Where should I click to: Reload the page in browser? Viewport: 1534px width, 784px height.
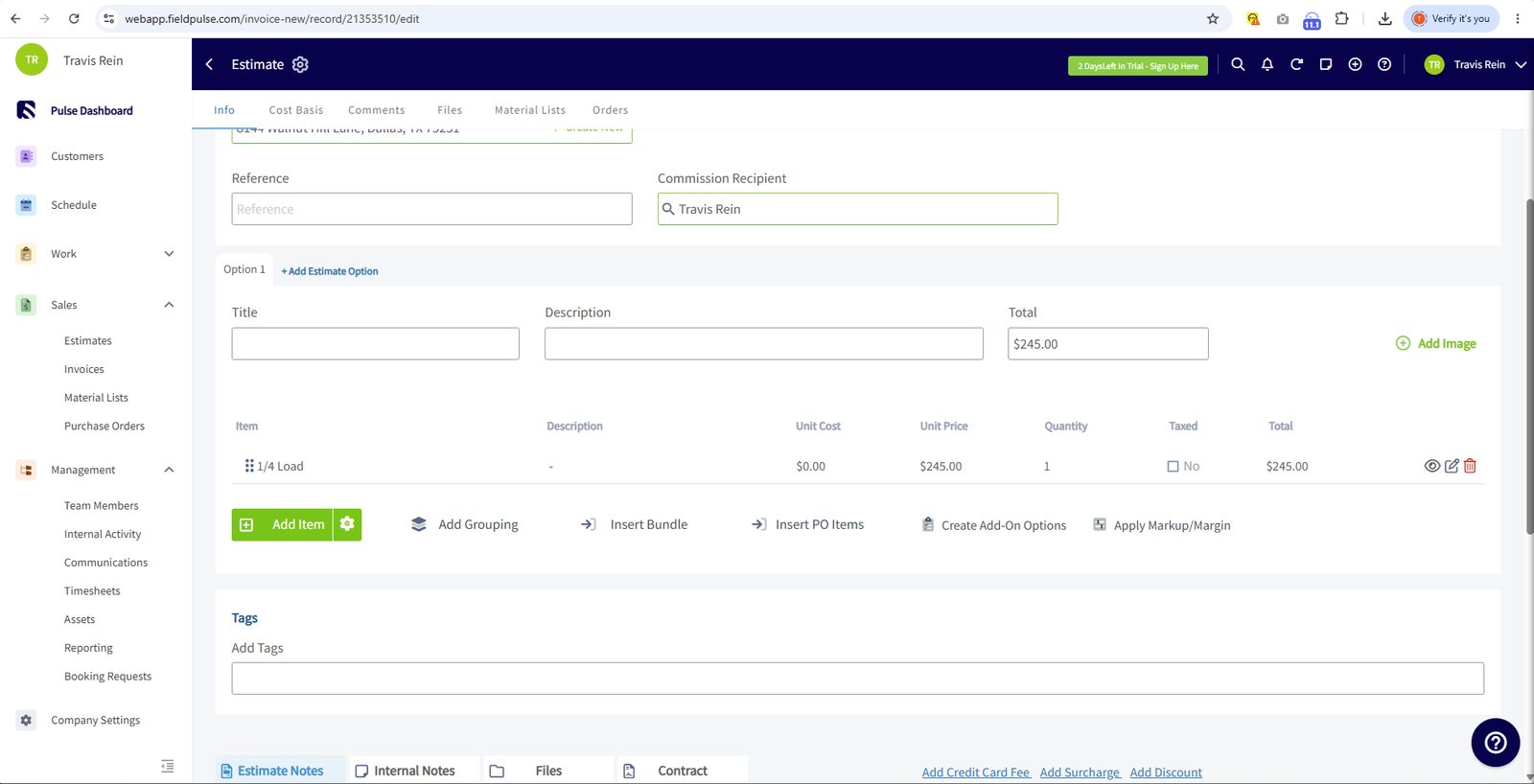coord(74,18)
